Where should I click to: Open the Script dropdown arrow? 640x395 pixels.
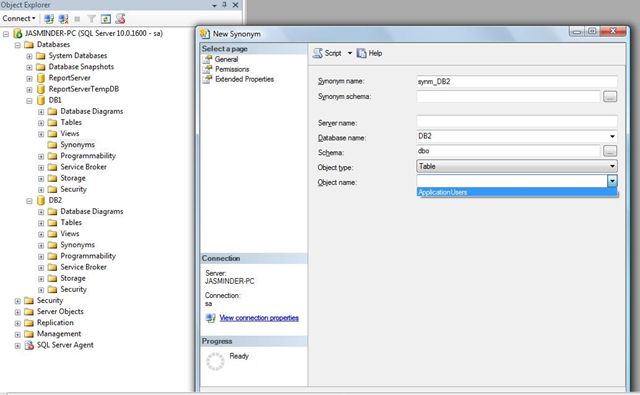pos(350,53)
